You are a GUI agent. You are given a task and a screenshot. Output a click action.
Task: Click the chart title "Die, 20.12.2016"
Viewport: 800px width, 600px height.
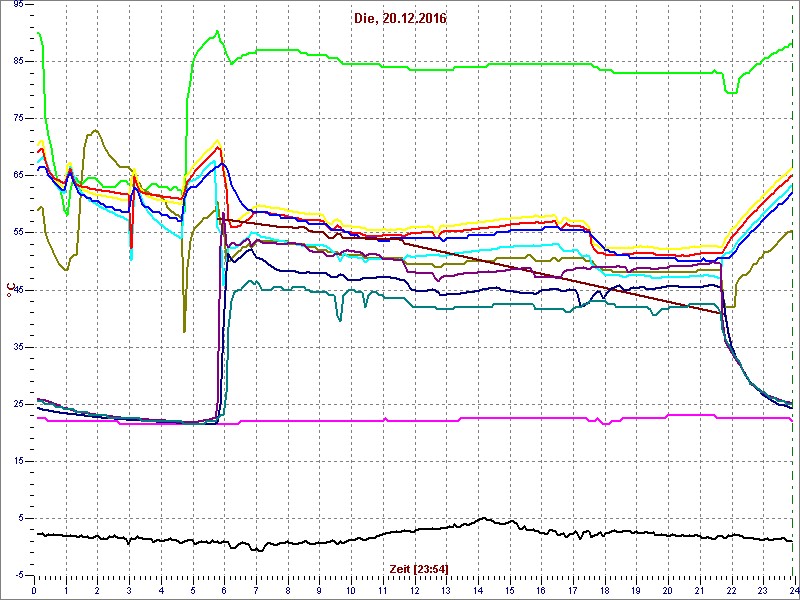[399, 19]
